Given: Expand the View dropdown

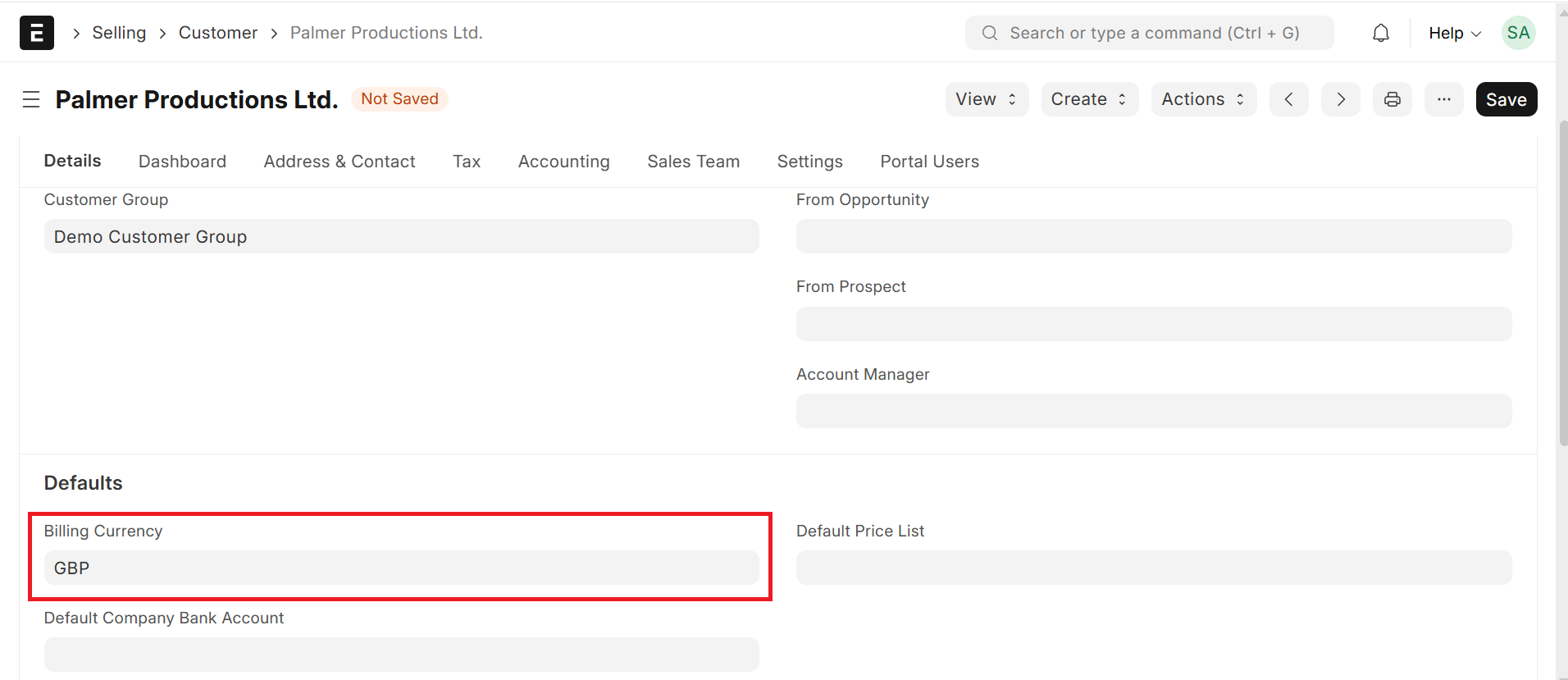Looking at the screenshot, I should pyautogui.click(x=987, y=99).
